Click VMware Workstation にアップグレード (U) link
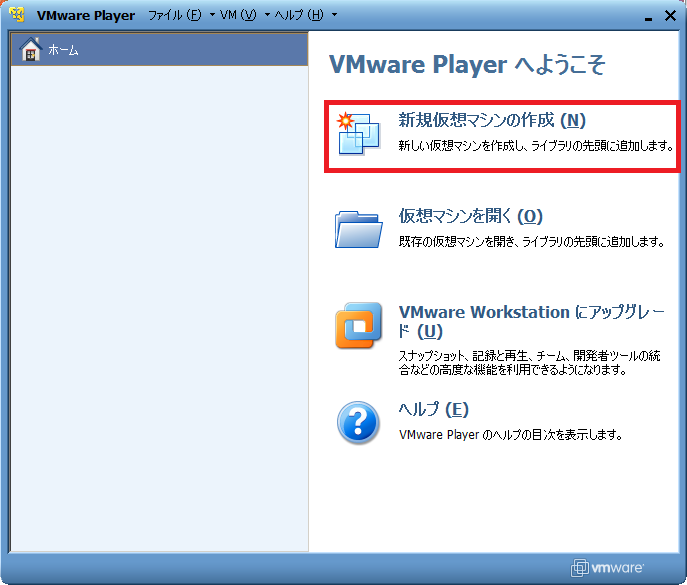This screenshot has height=585, width=687. (531, 322)
